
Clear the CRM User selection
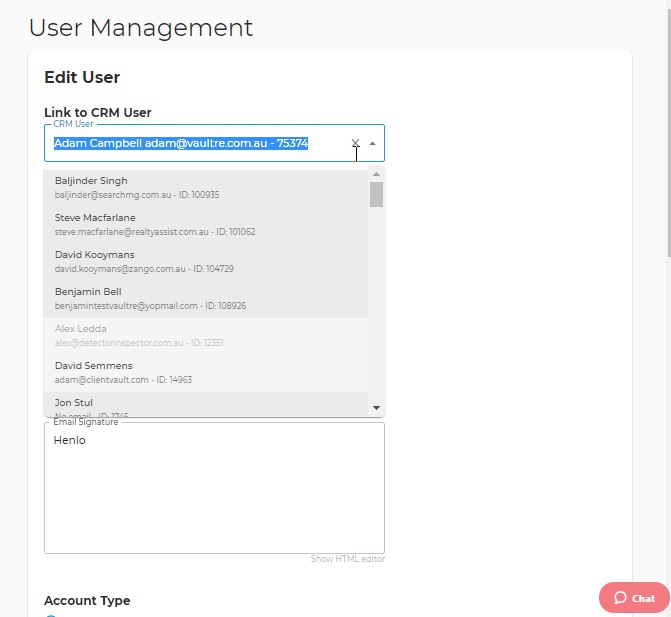click(355, 143)
